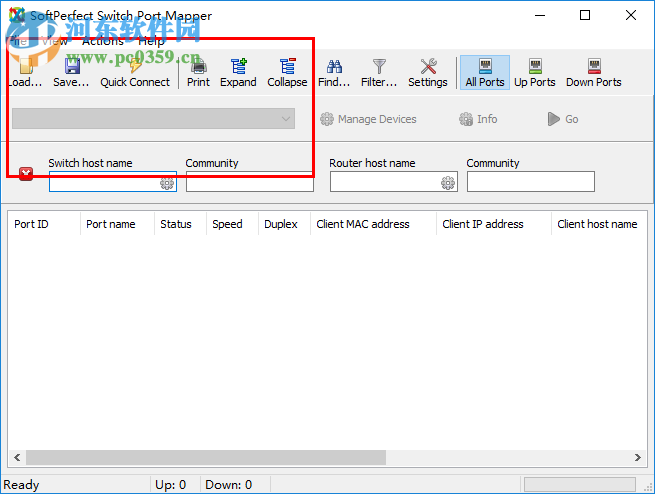
Task: Sort by Speed column header
Action: [x=232, y=224]
